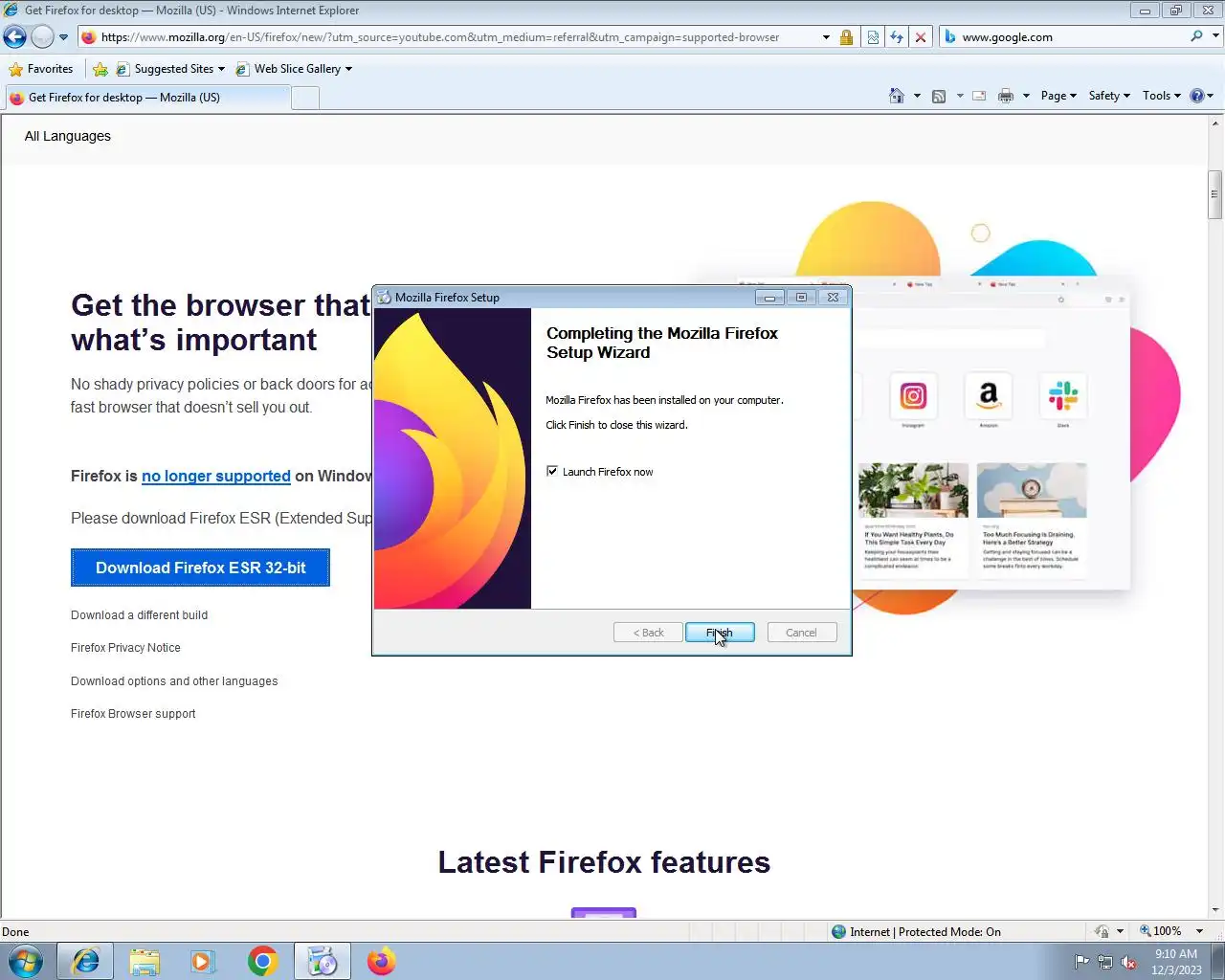Toggle the Launch Firefox now checkbox
Screen dimensions: 1225x980
coord(552,471)
